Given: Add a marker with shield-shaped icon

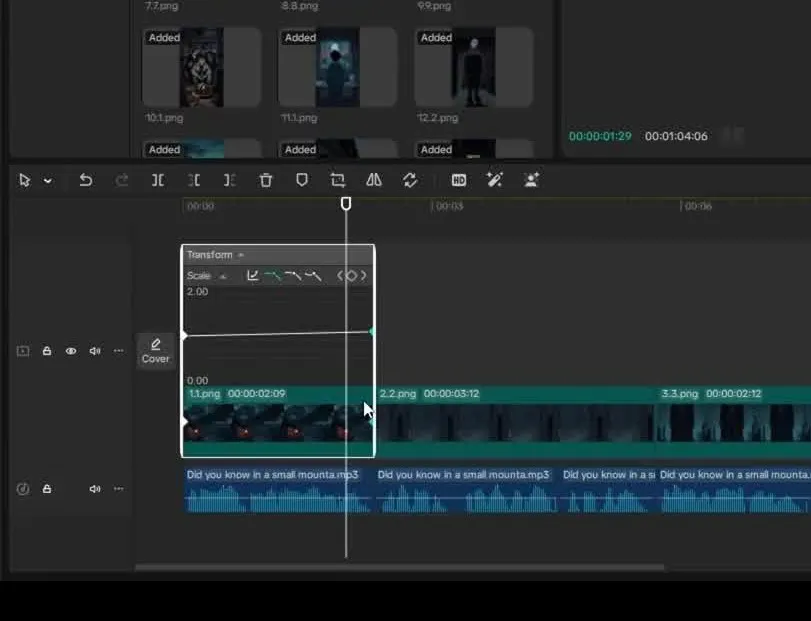Looking at the screenshot, I should (x=302, y=180).
